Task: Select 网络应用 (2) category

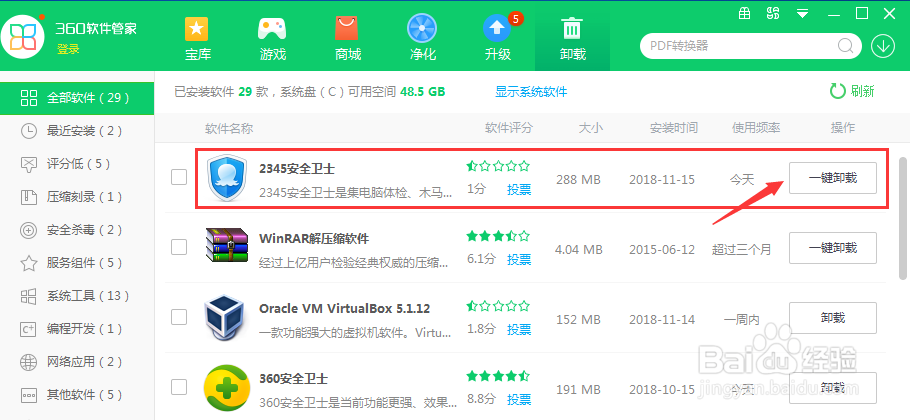Action: (x=77, y=363)
